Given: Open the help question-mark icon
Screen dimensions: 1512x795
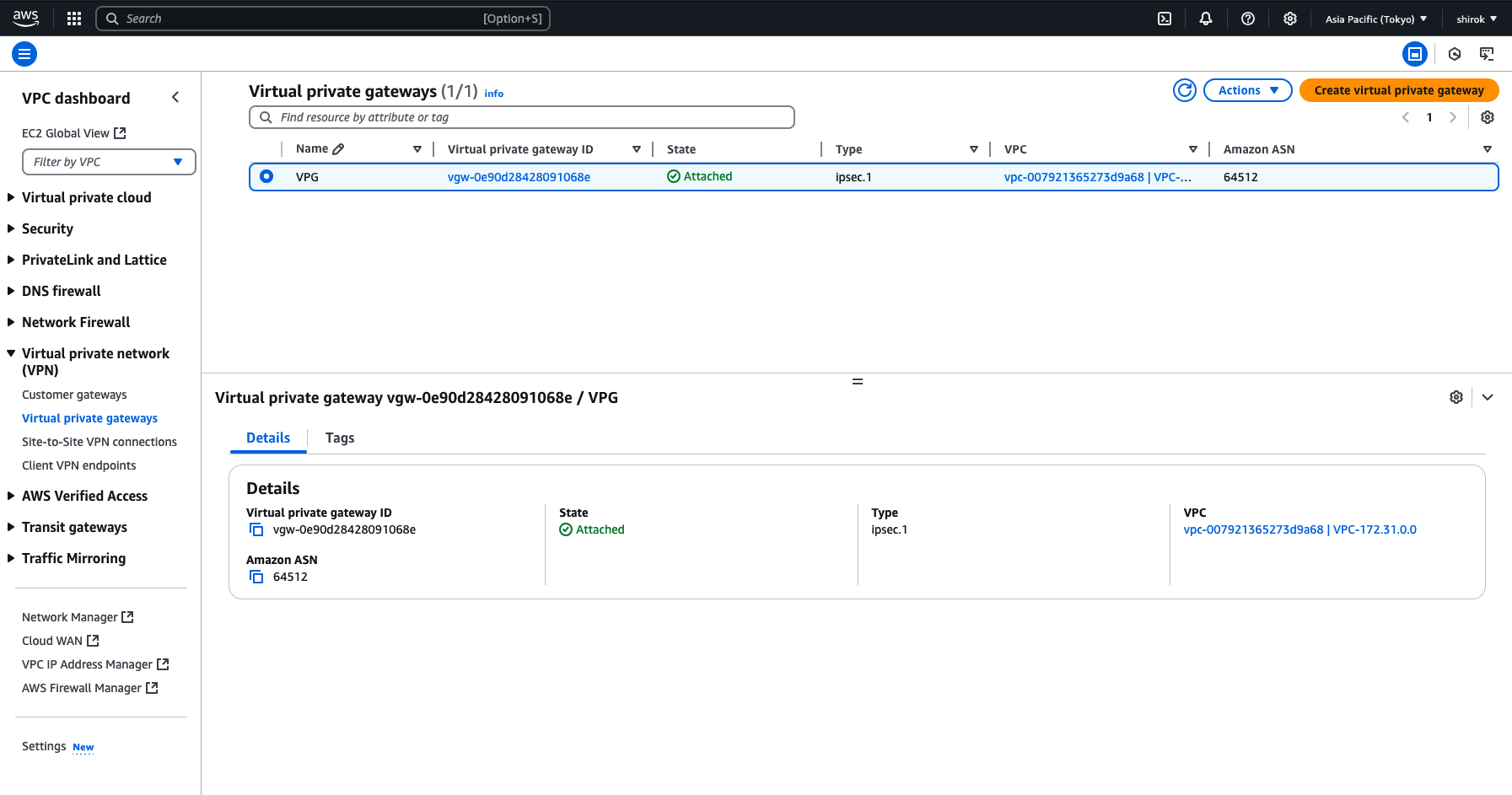Looking at the screenshot, I should (1248, 18).
